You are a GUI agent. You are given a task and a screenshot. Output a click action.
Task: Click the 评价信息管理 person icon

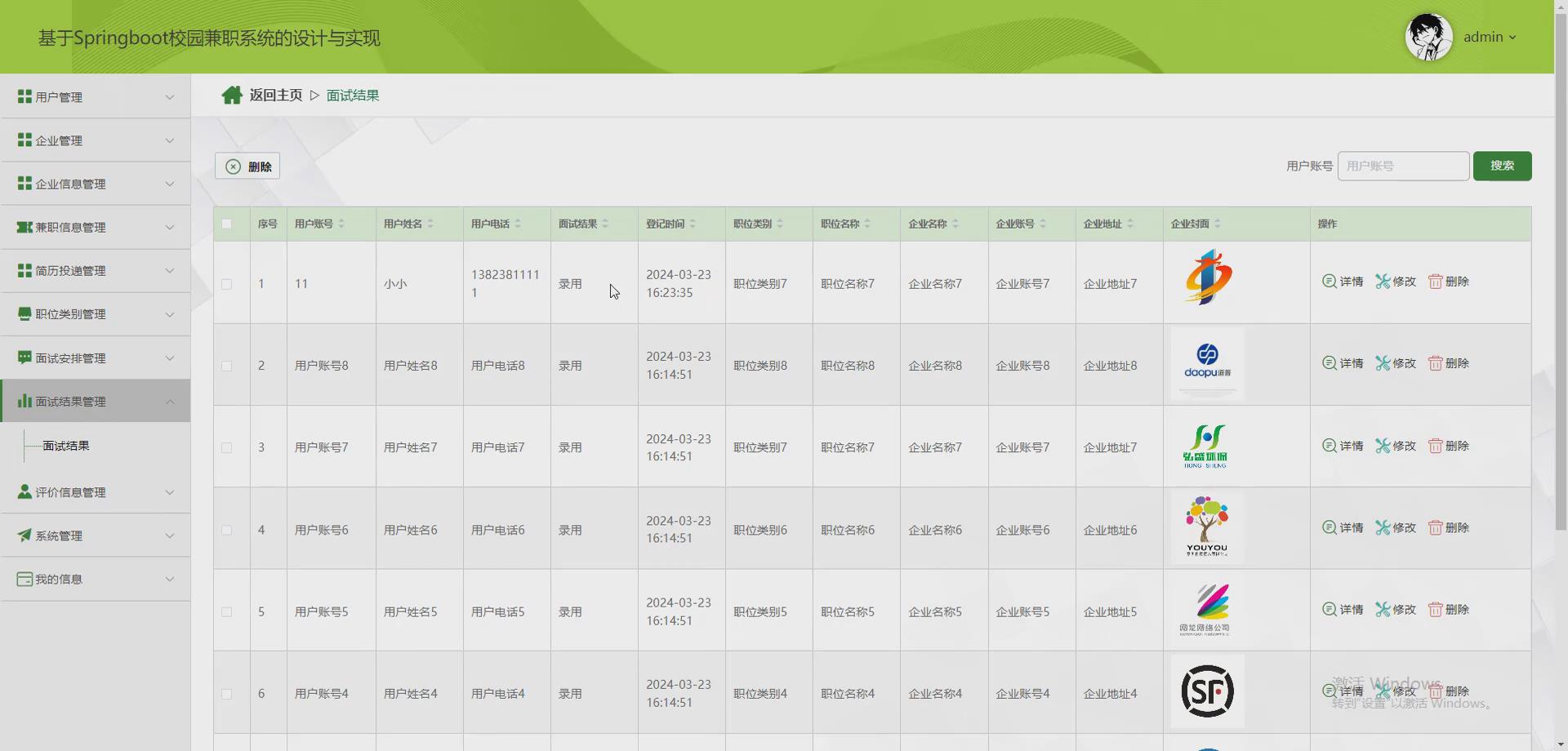(24, 491)
